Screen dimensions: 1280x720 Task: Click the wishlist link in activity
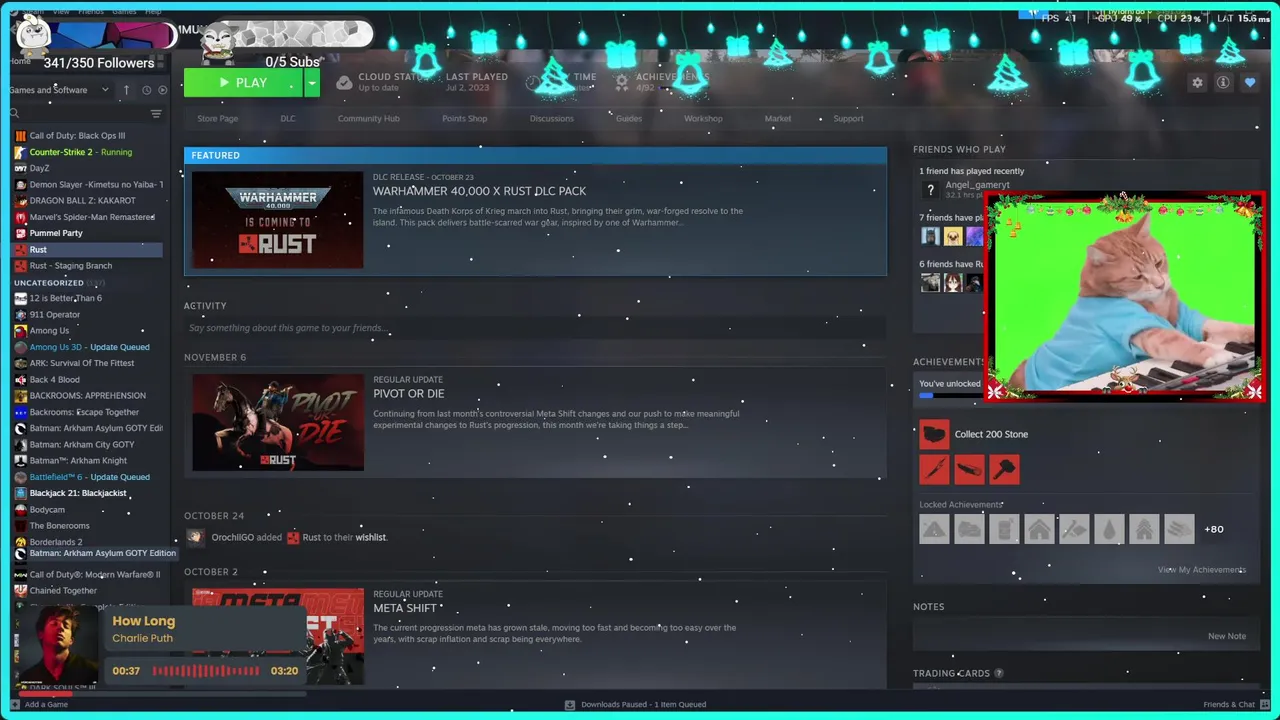coord(370,537)
